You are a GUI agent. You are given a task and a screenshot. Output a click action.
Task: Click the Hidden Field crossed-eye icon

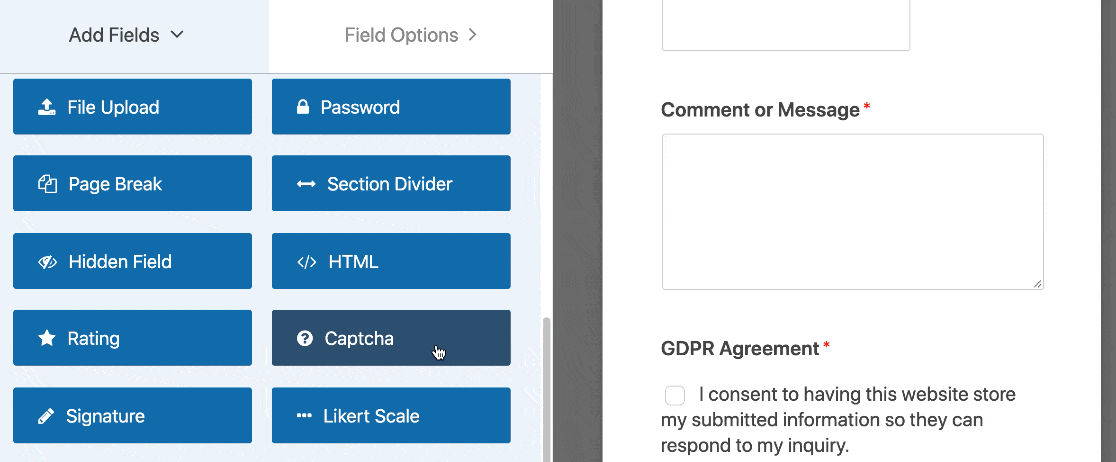click(47, 262)
